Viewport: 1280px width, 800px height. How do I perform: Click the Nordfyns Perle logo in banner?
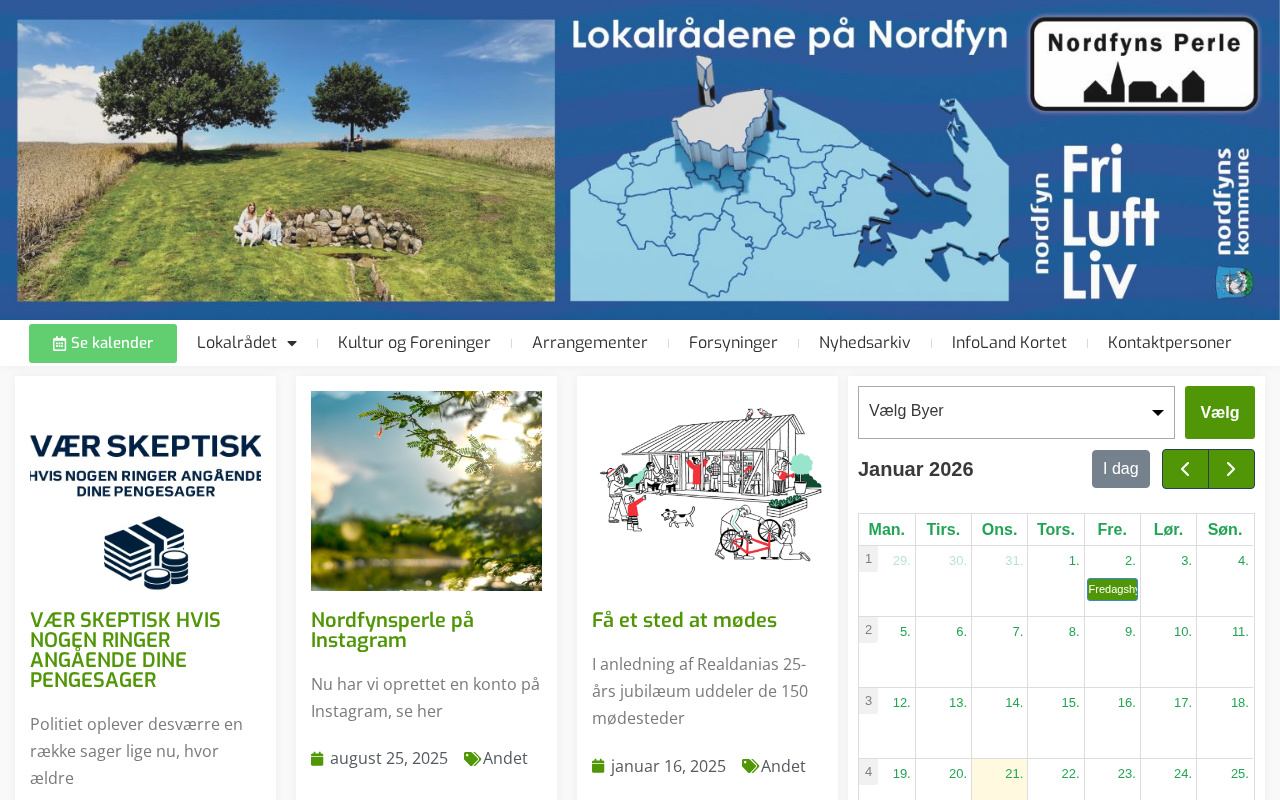[1144, 64]
